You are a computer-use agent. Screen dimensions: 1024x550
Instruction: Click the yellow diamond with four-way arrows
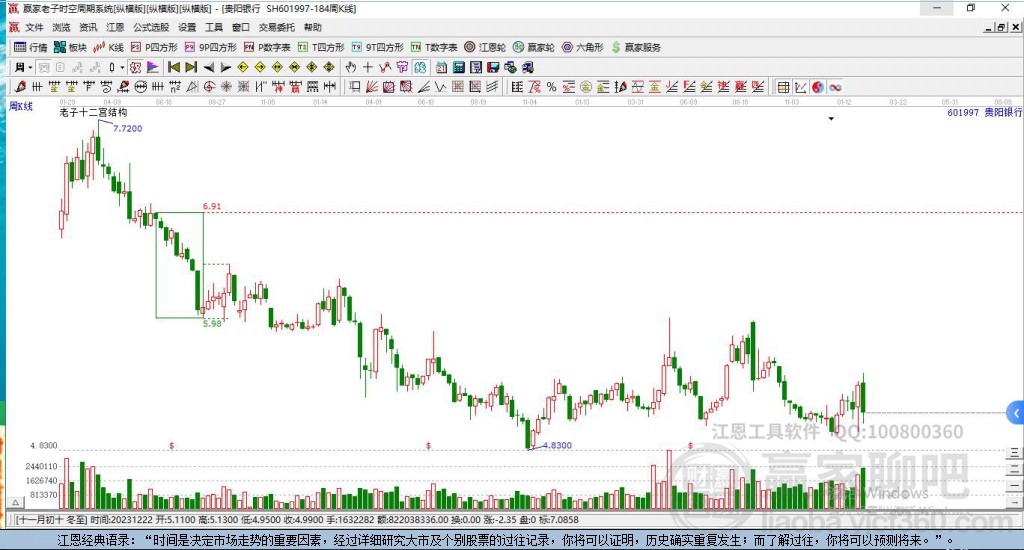point(328,67)
